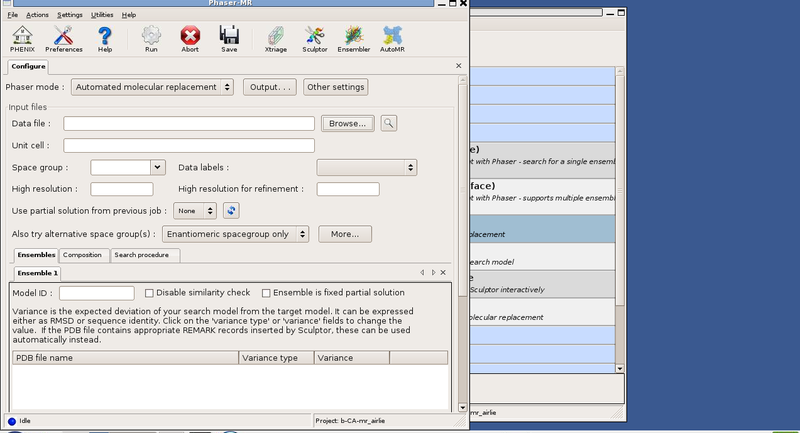The image size is (800, 433).
Task: Click in the Unit cell input field
Action: 189,146
